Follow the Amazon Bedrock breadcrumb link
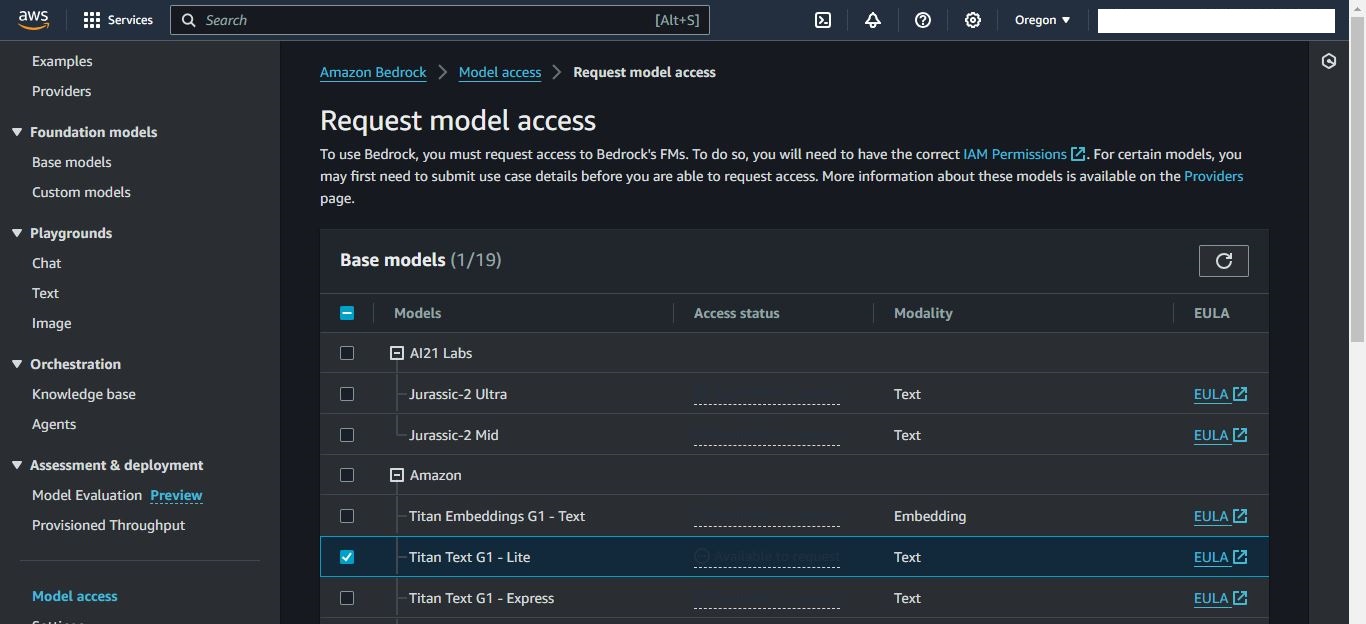The width and height of the screenshot is (1366, 624). tap(373, 72)
